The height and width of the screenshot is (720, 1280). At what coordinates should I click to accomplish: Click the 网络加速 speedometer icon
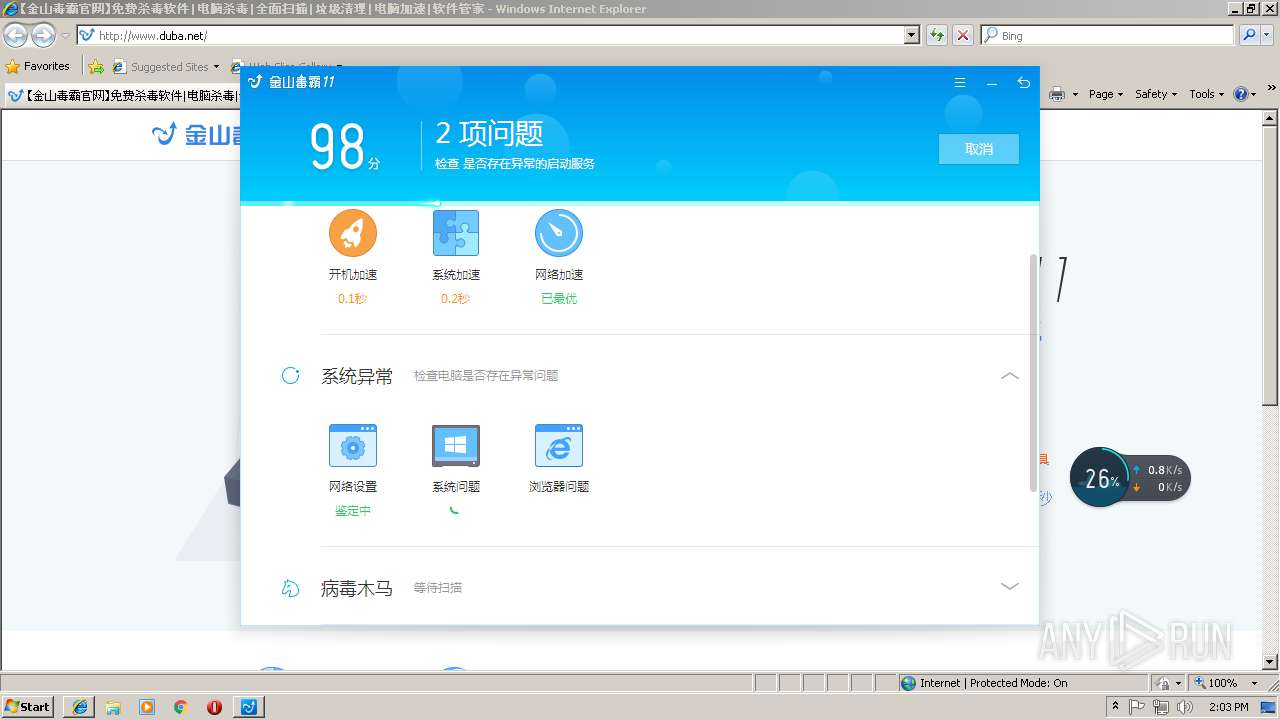pos(559,233)
